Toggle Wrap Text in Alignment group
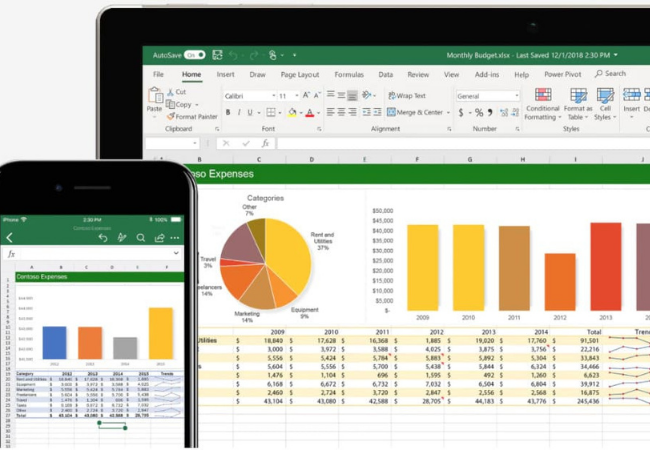This screenshot has height=450, width=650. coord(407,96)
